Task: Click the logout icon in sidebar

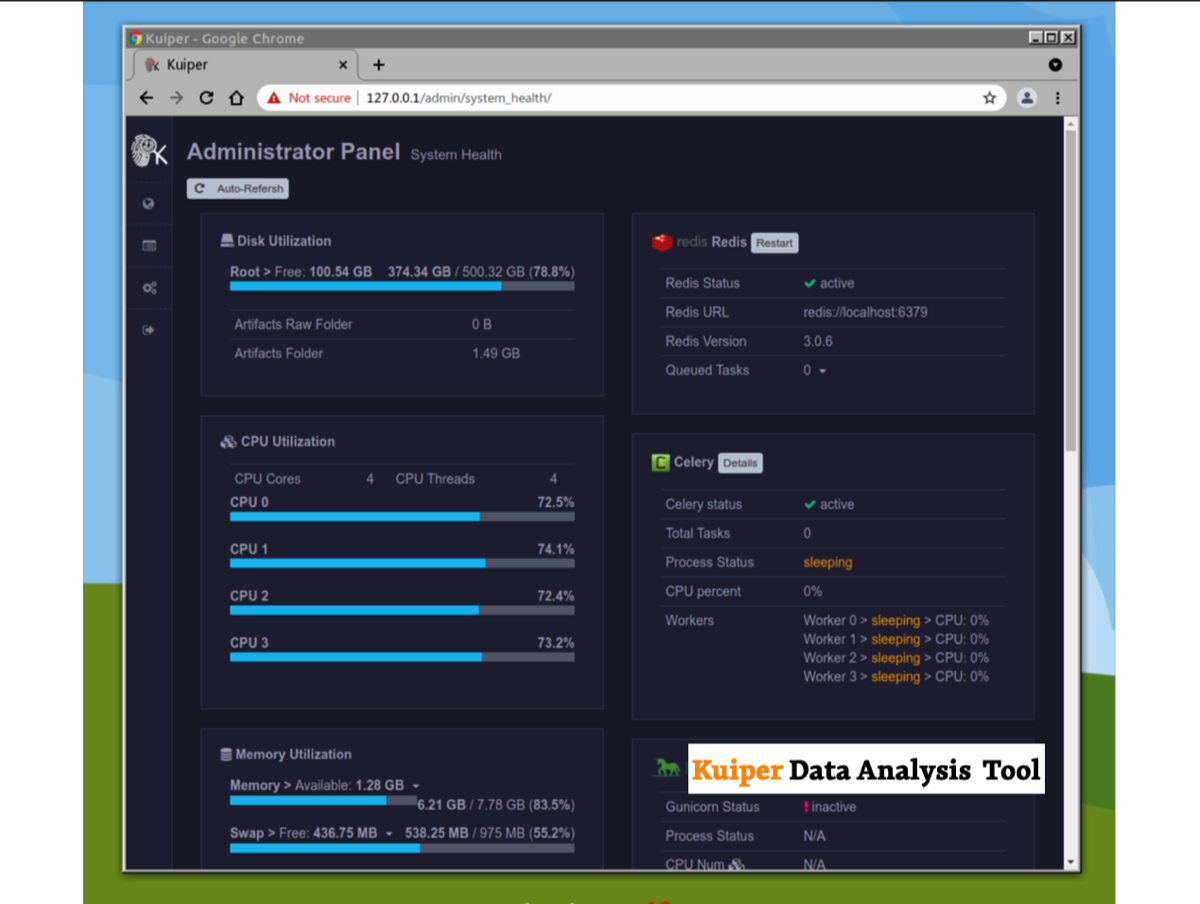Action: click(x=149, y=330)
